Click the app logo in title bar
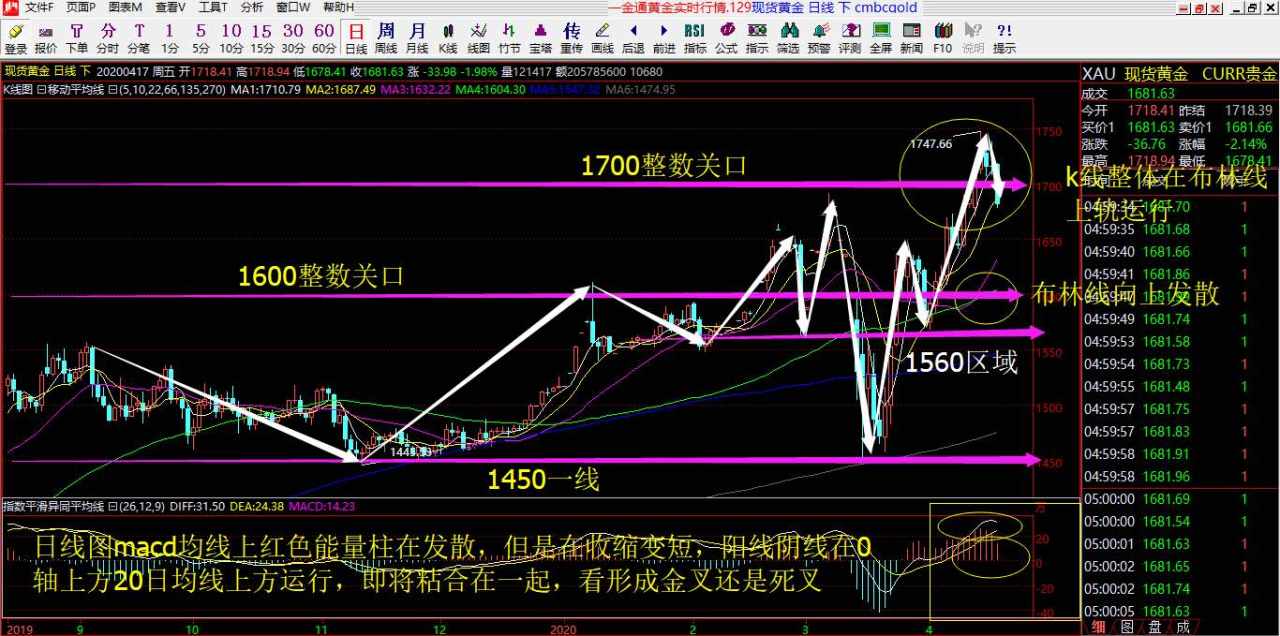This screenshot has height=636, width=1280. pyautogui.click(x=10, y=8)
